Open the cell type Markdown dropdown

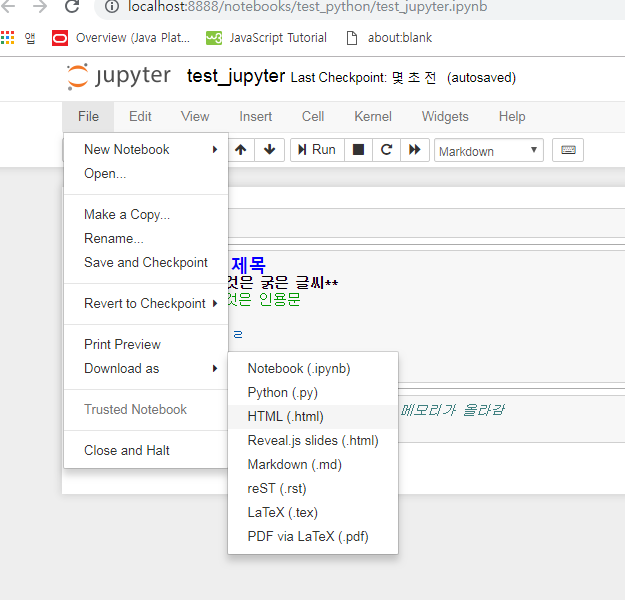click(489, 150)
